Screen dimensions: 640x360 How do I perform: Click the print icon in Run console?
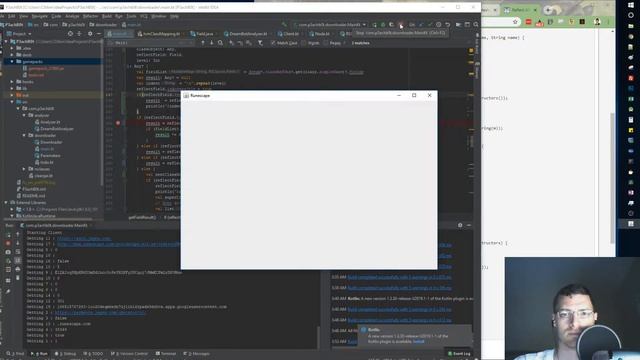click(18, 269)
